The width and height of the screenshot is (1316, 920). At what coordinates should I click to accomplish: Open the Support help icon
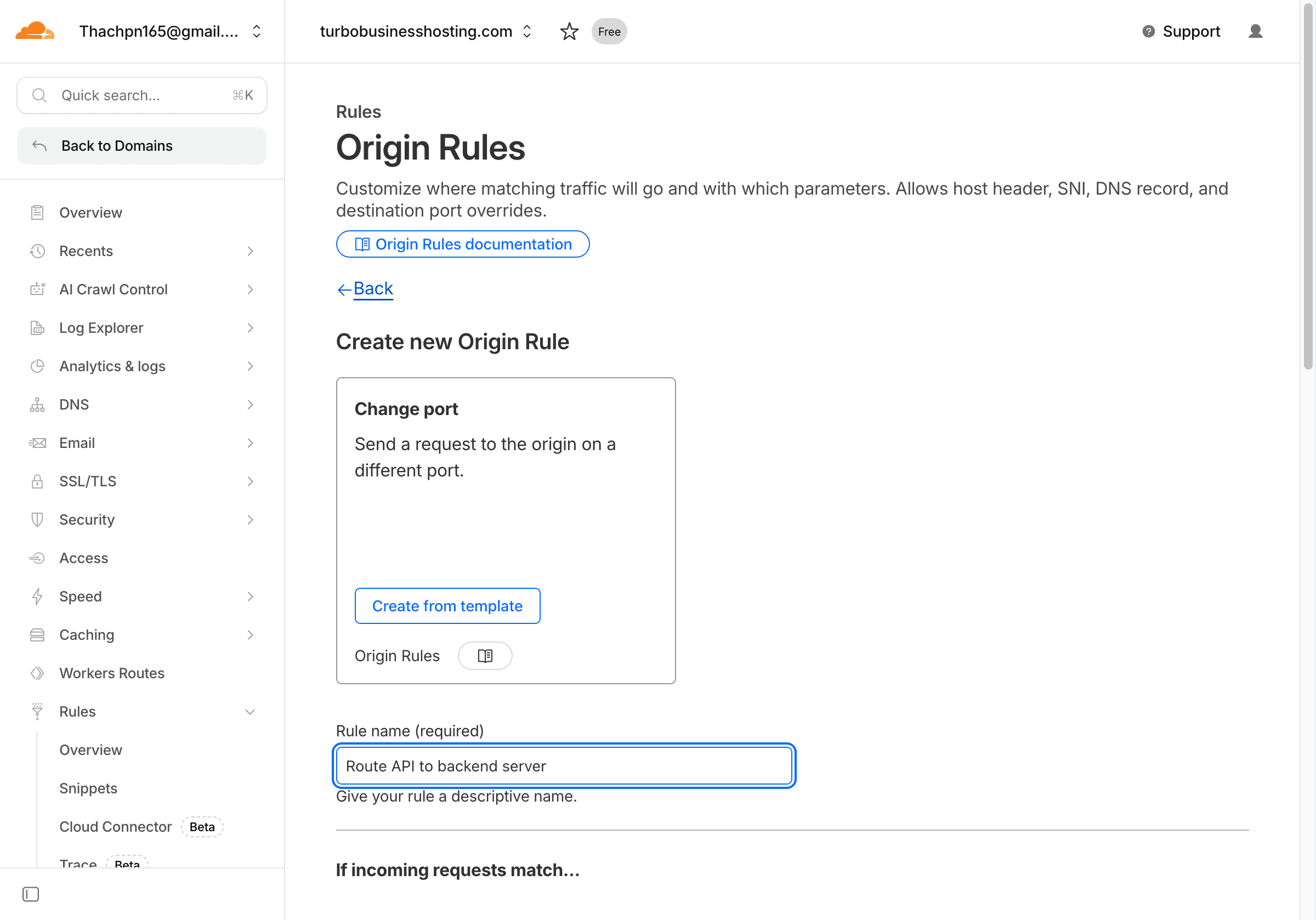(1149, 32)
